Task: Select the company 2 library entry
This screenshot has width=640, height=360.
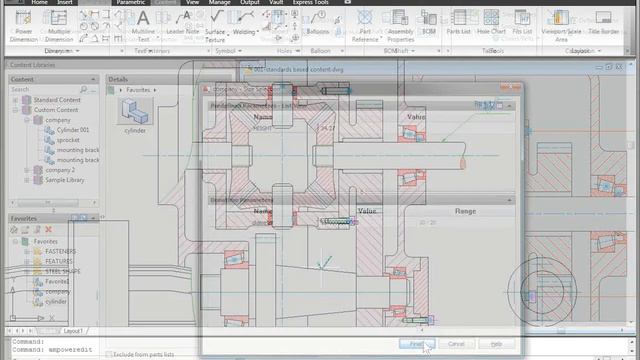Action: click(60, 170)
